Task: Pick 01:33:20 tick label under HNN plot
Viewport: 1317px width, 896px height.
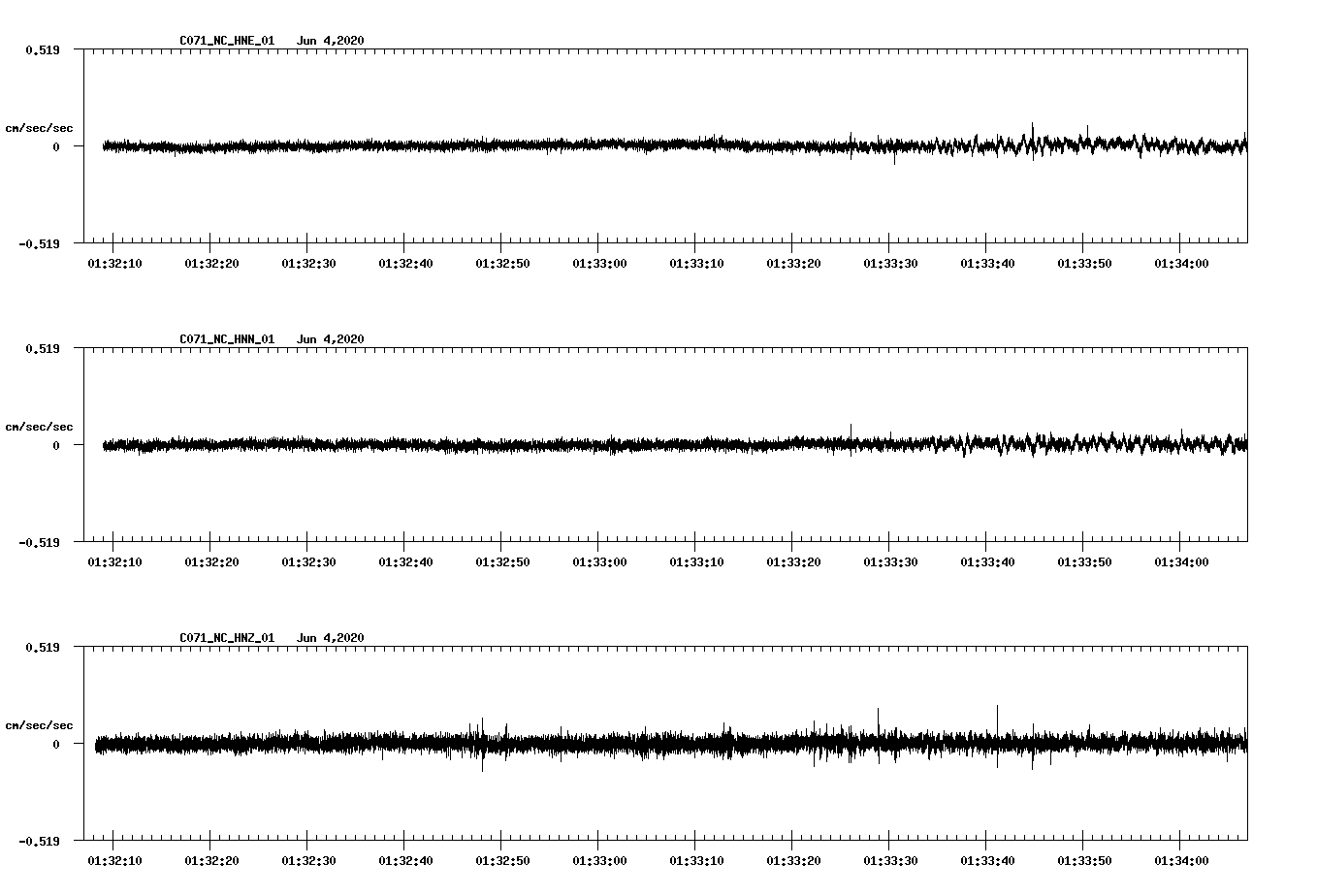Action: coord(793,561)
